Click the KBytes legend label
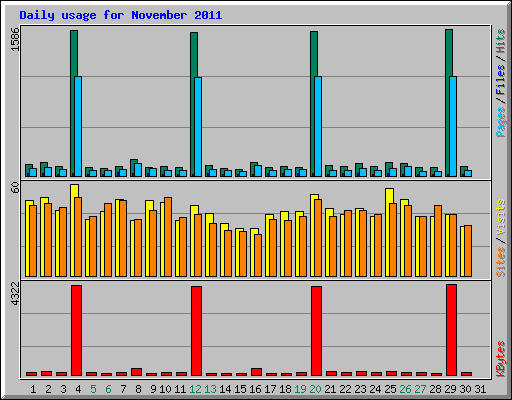512x400 pixels. (x=500, y=359)
